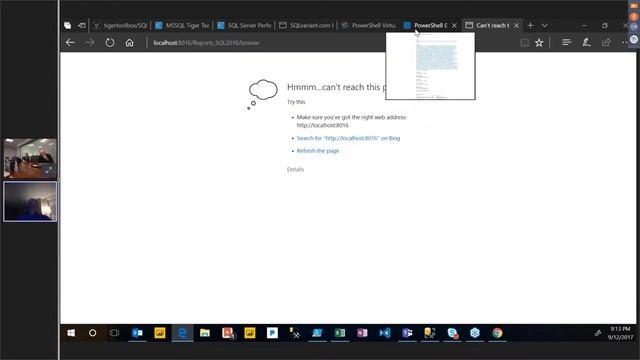This screenshot has height=360, width=640.
Task: Open Task View on the taskbar
Action: pyautogui.click(x=114, y=333)
